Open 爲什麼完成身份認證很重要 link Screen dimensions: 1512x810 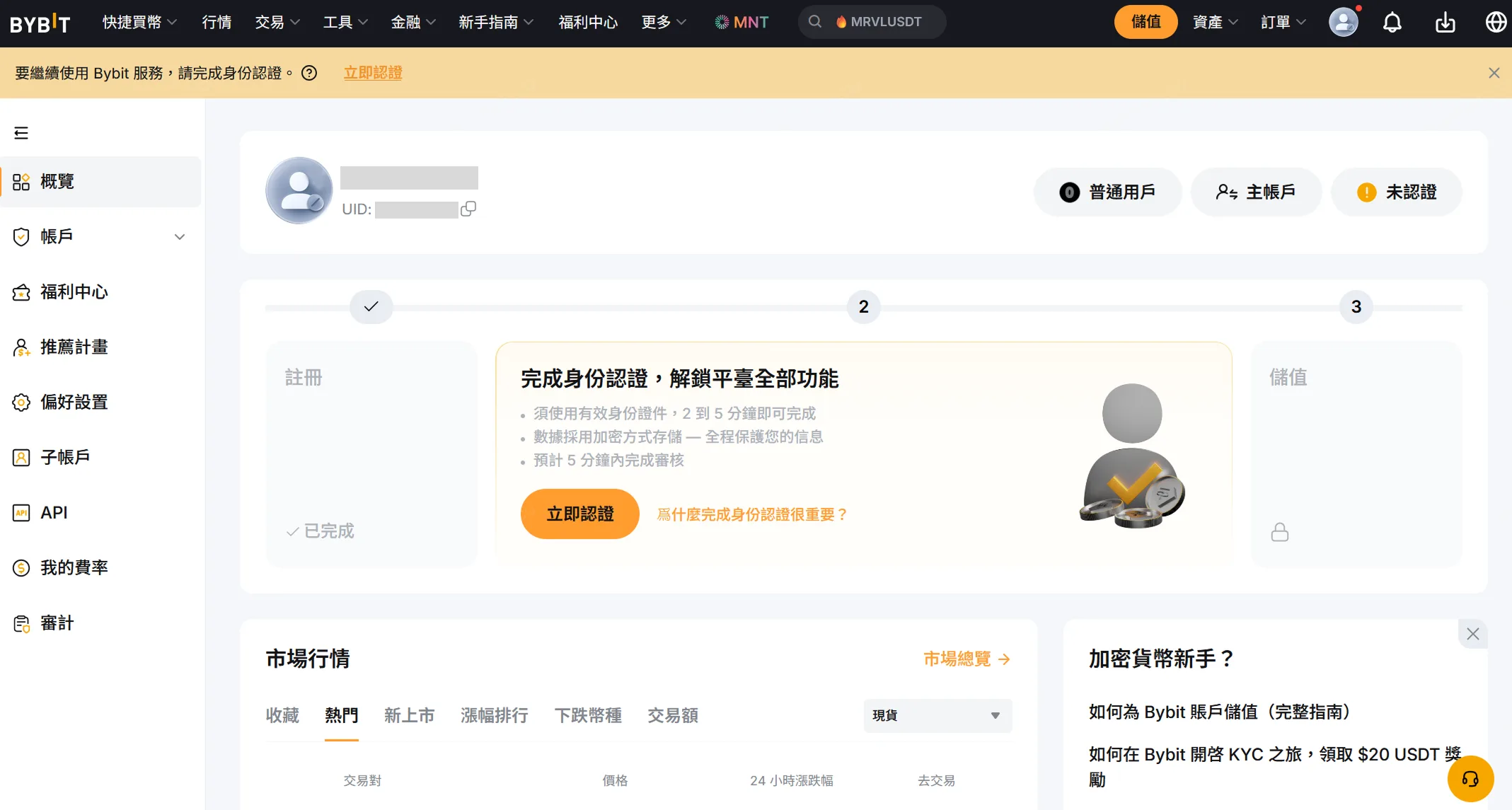[x=752, y=514]
